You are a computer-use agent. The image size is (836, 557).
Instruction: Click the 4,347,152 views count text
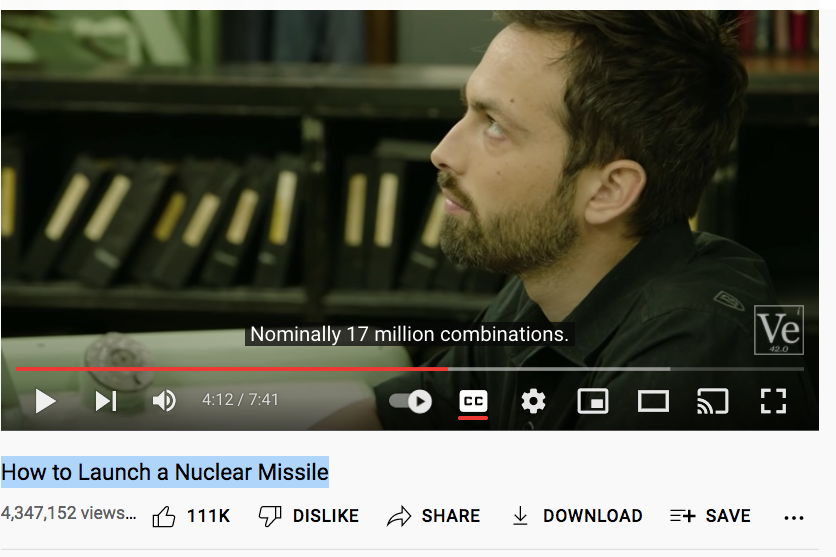68,513
